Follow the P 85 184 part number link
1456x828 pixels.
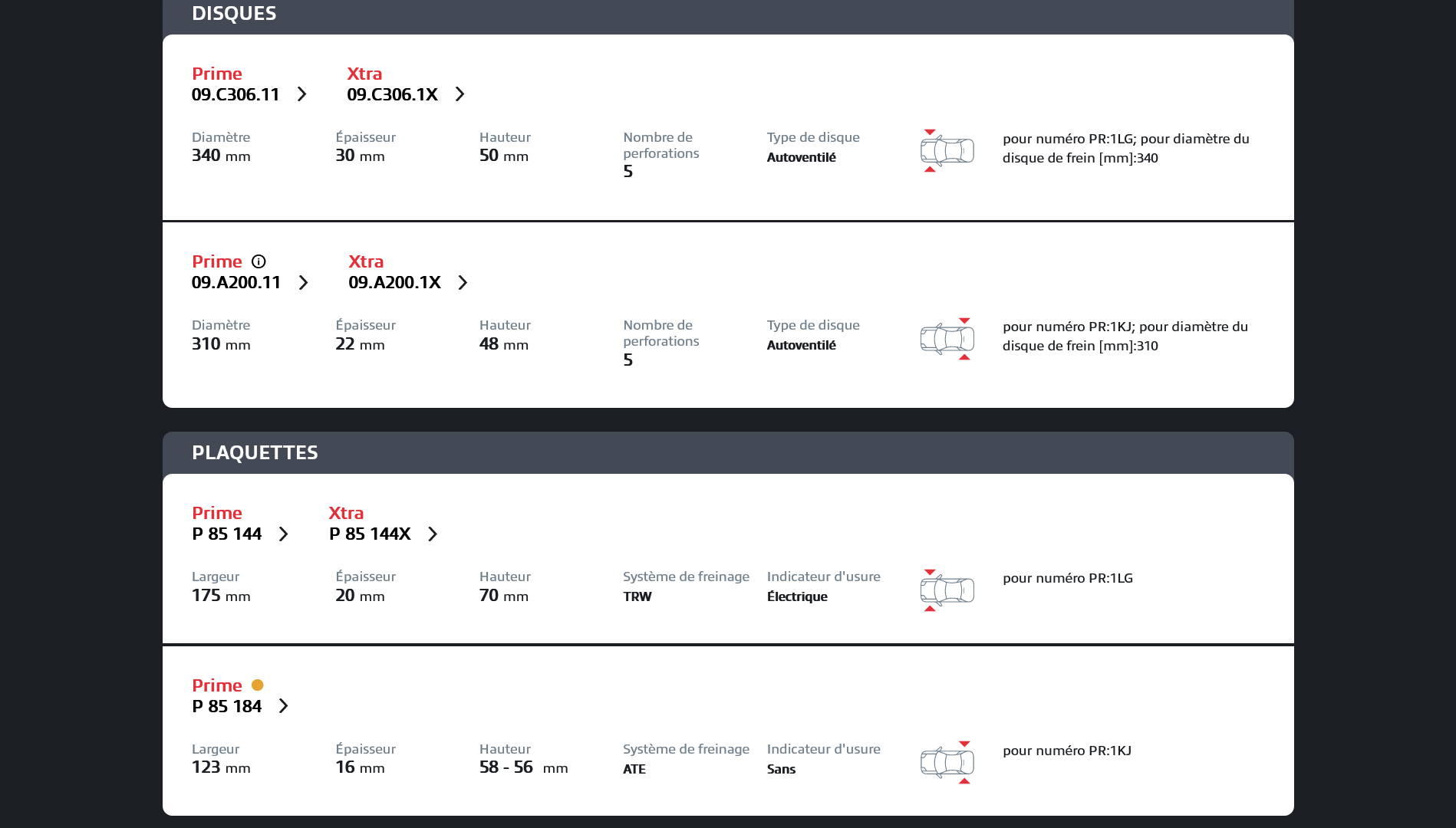227,706
